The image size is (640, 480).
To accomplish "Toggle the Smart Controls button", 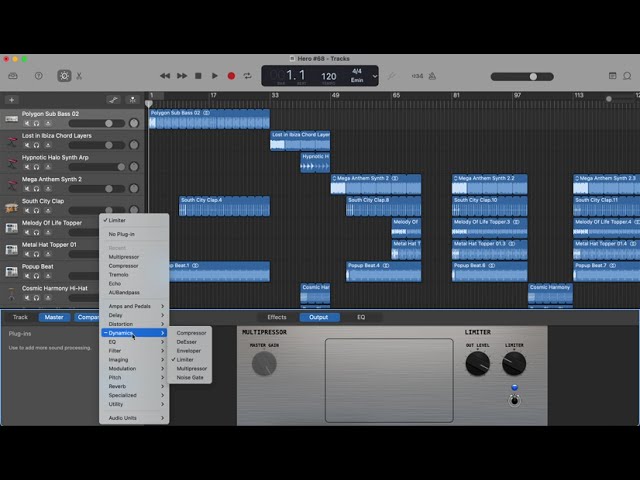I will point(64,76).
